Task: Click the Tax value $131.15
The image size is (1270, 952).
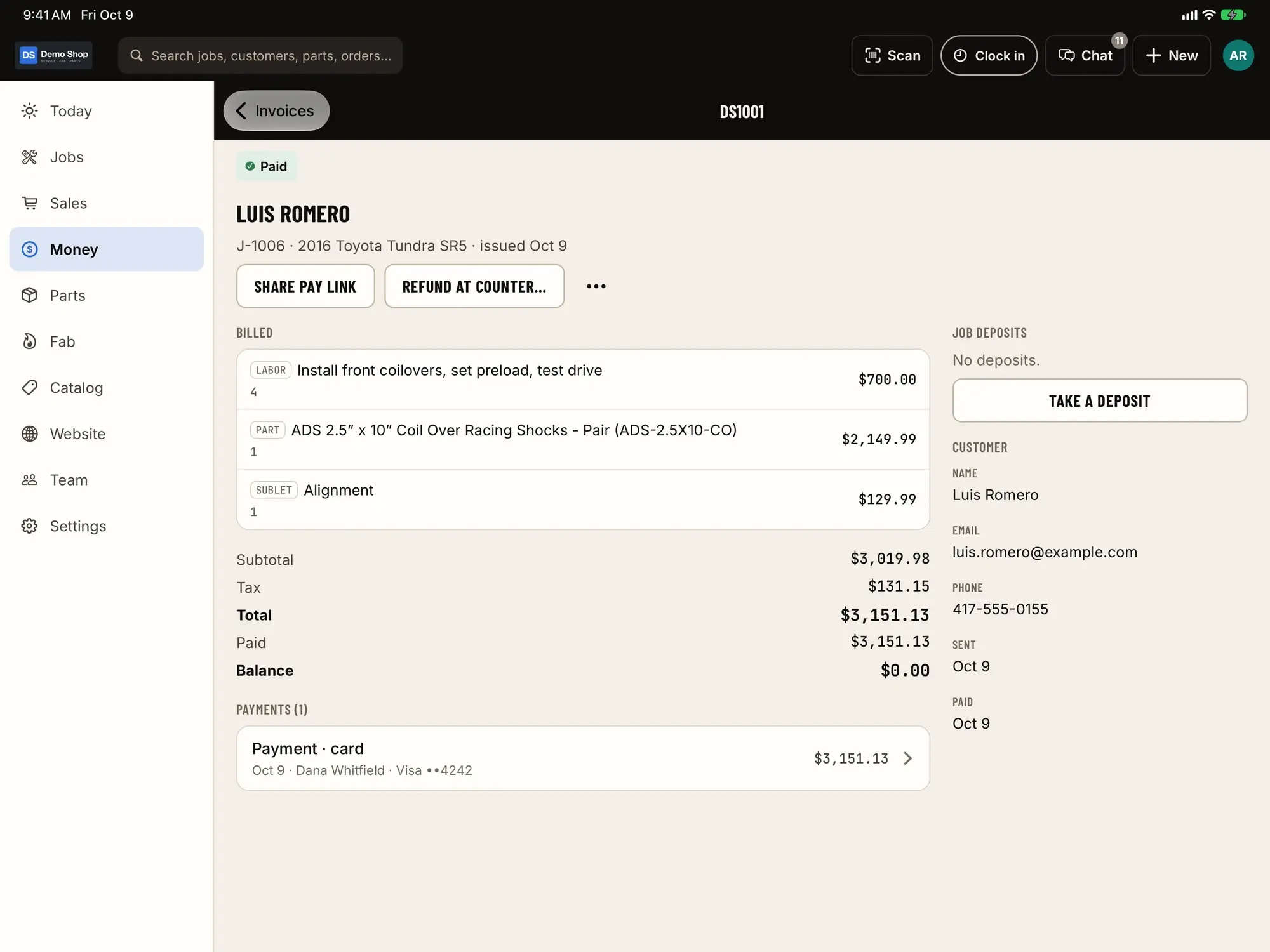Action: tap(899, 586)
